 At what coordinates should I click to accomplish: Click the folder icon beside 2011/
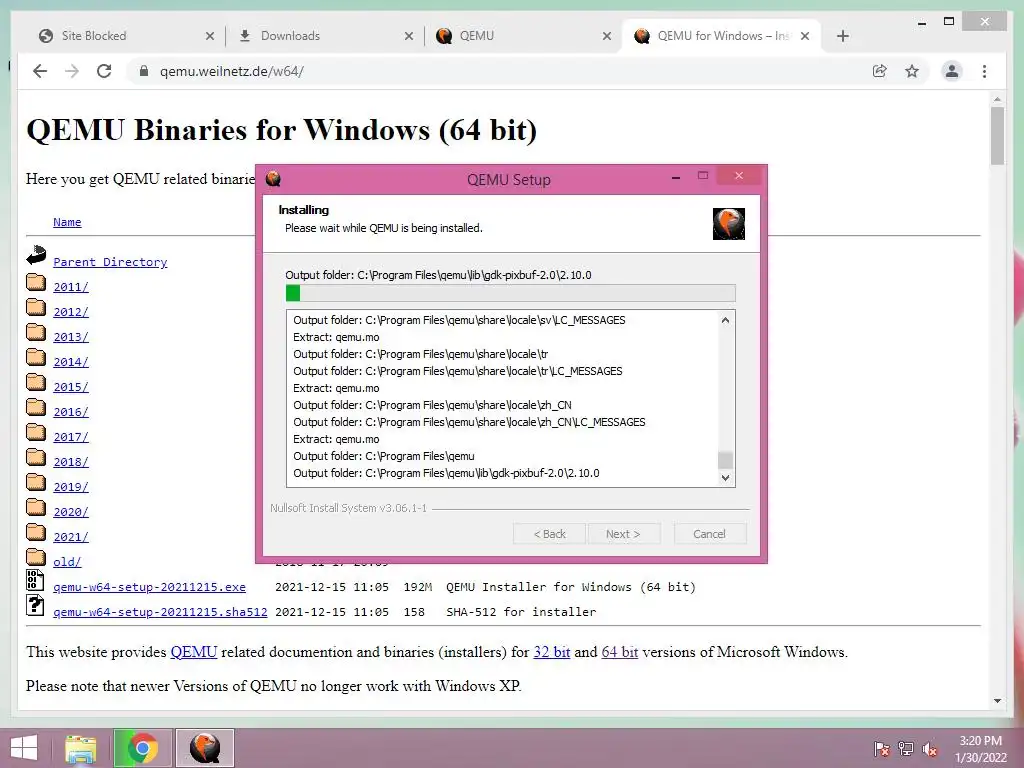pyautogui.click(x=36, y=282)
